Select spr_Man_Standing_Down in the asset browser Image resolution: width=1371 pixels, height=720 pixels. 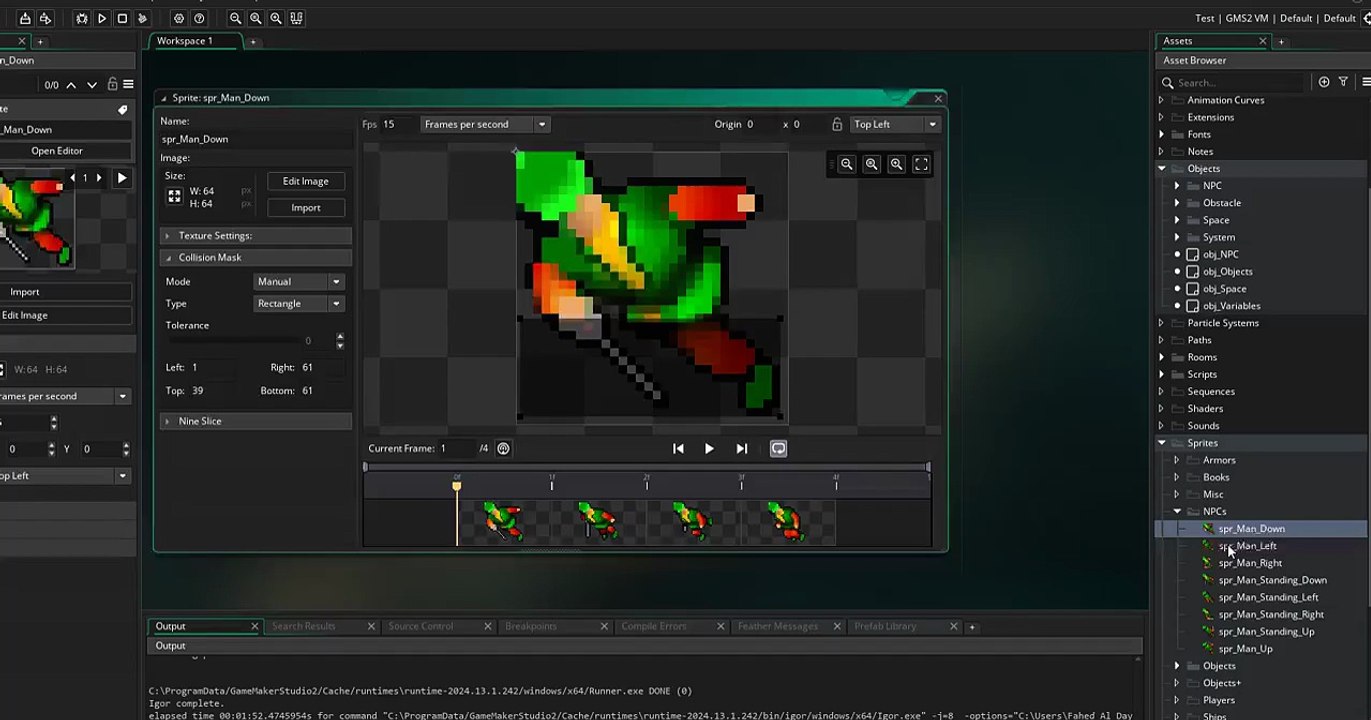point(1272,580)
